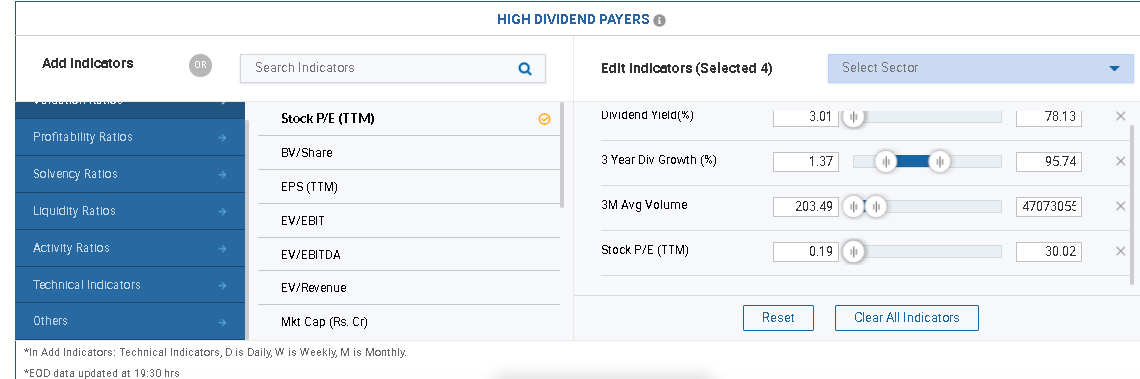The width and height of the screenshot is (1140, 379).
Task: Click the Edit Indicators panel scrollbar
Action: click(x=1131, y=204)
